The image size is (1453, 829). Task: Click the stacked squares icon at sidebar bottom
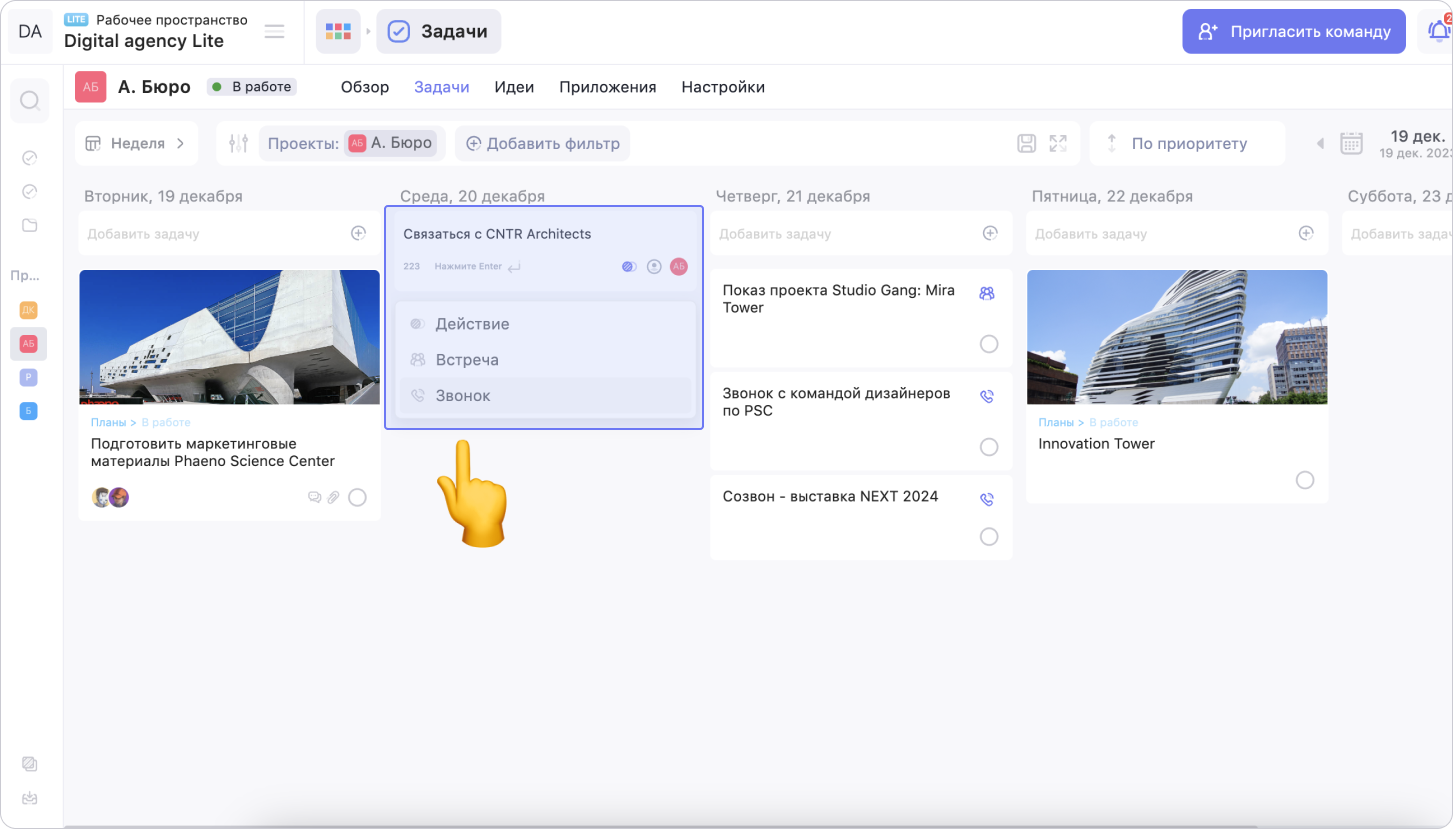(30, 764)
